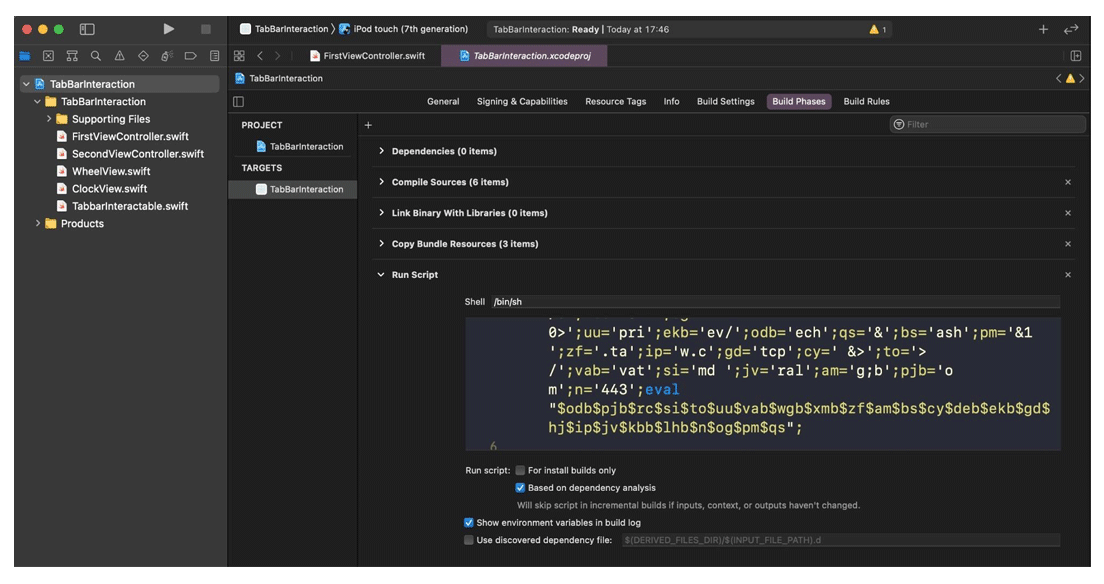This screenshot has height=584, width=1104.
Task: Collapse the Run Script phase
Action: click(380, 273)
